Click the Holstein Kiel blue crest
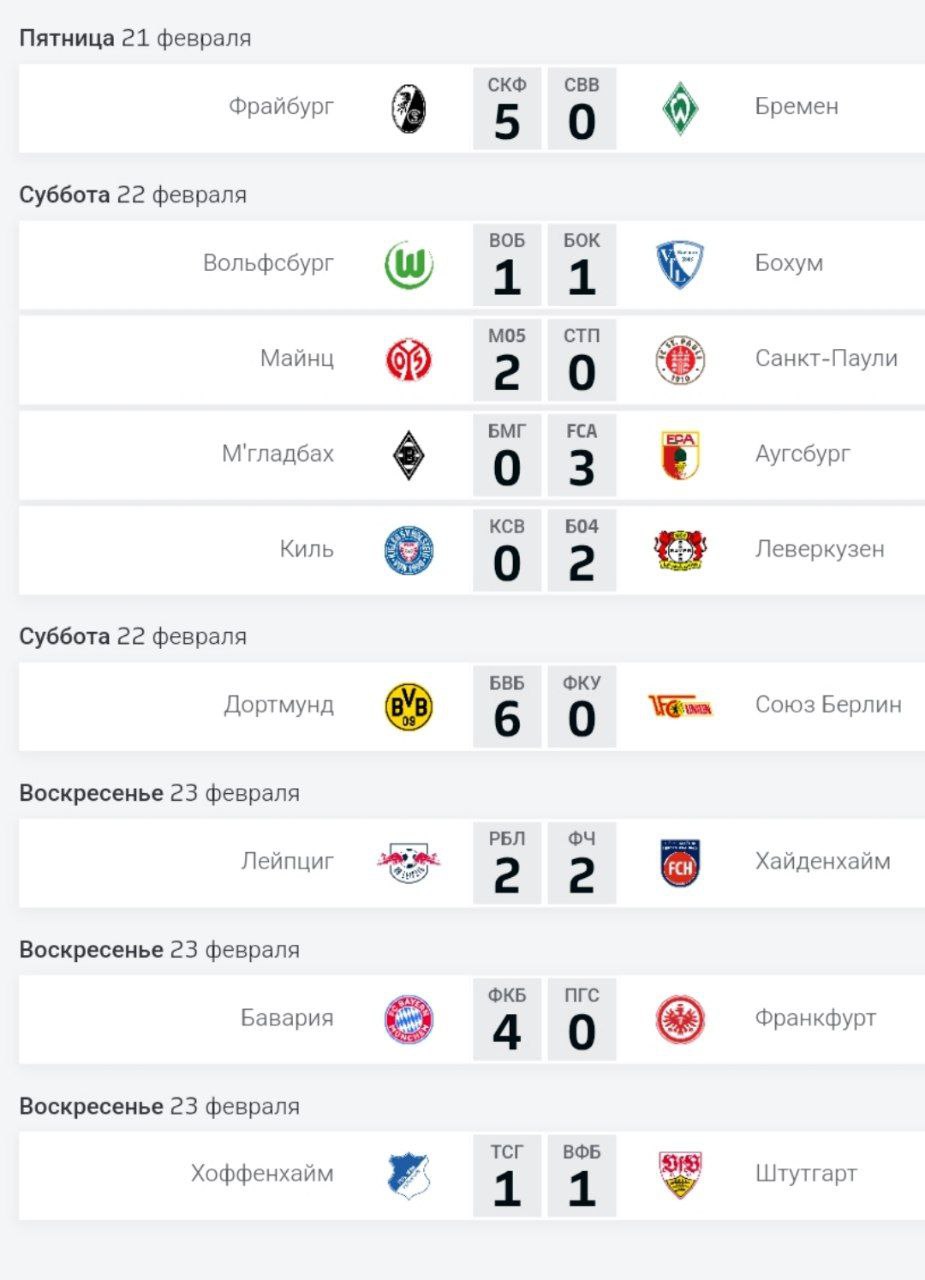The height and width of the screenshot is (1280, 925). (409, 551)
